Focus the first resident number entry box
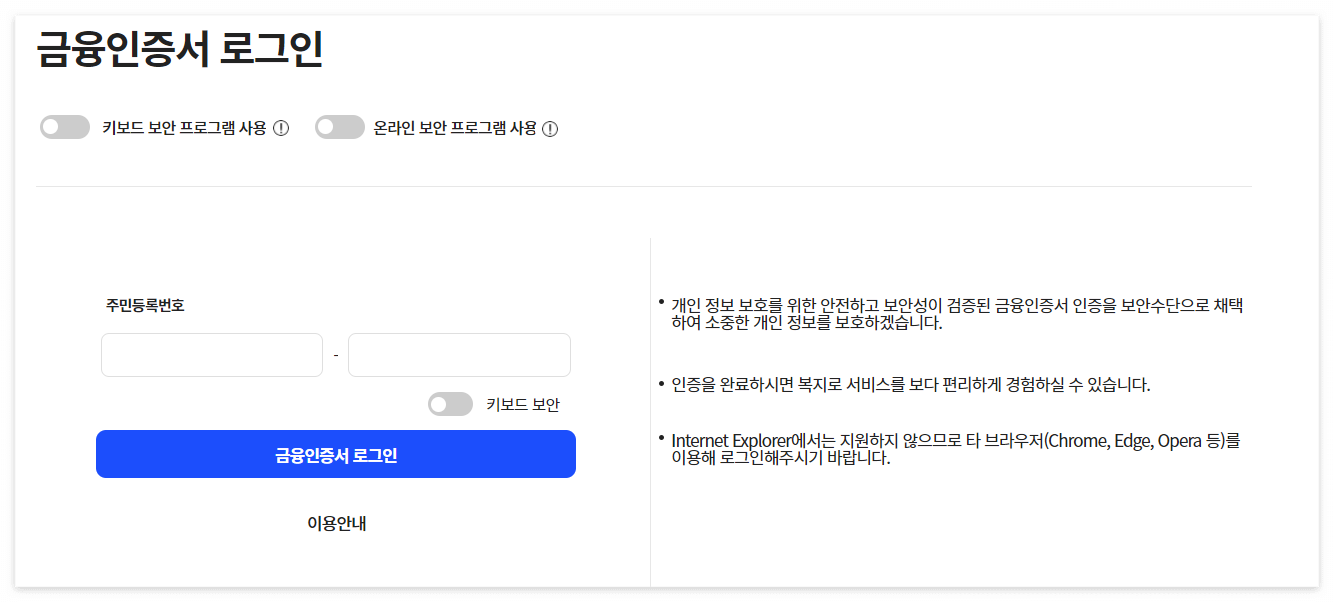 point(211,354)
